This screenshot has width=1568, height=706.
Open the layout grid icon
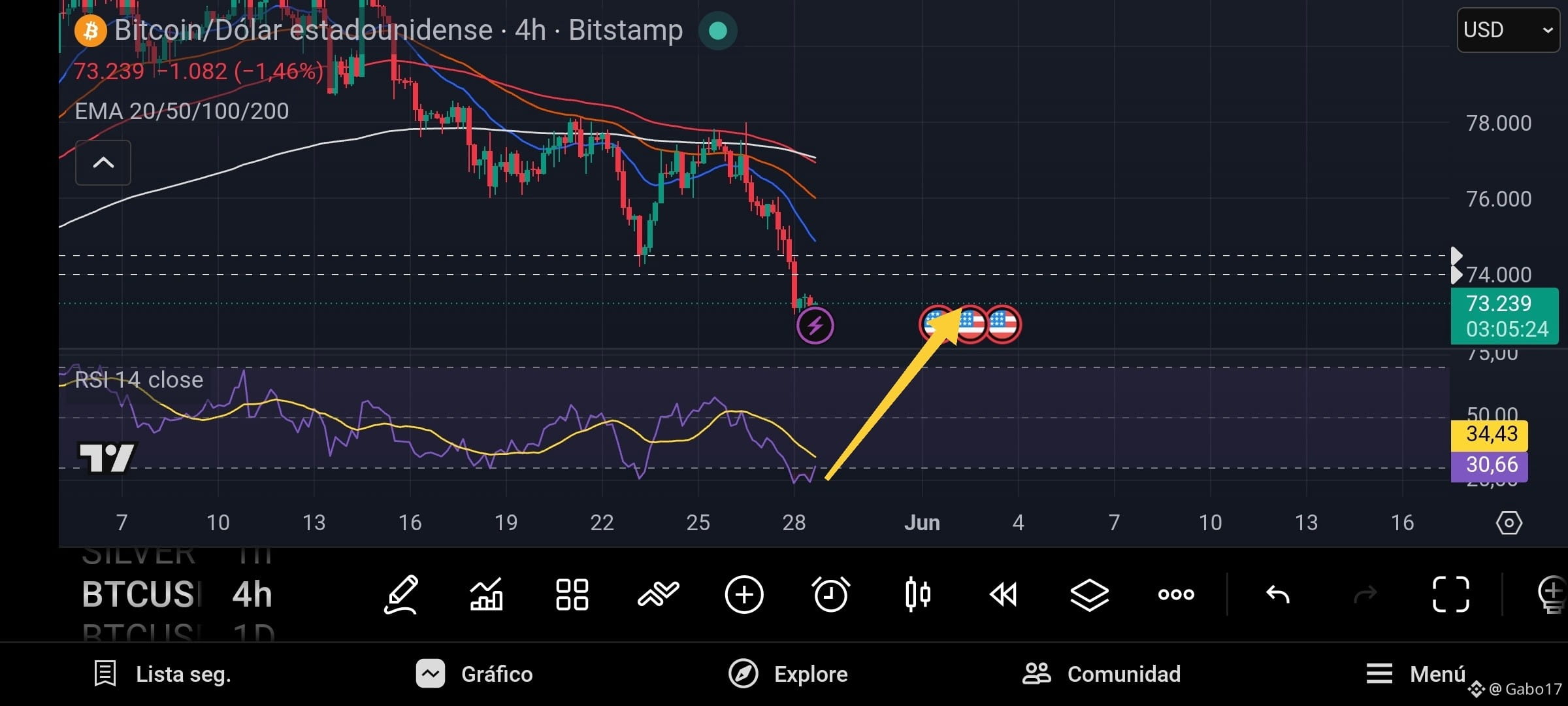[572, 595]
